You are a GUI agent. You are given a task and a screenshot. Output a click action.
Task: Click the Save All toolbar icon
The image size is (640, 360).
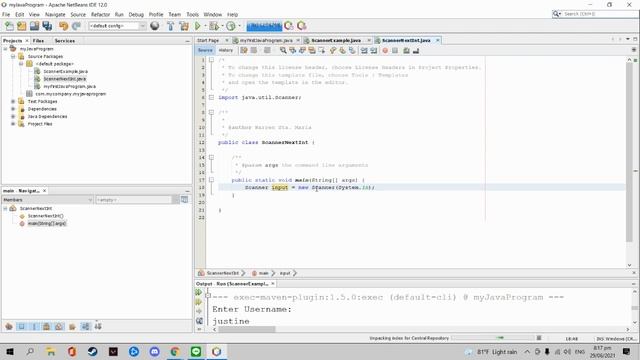coord(47,26)
